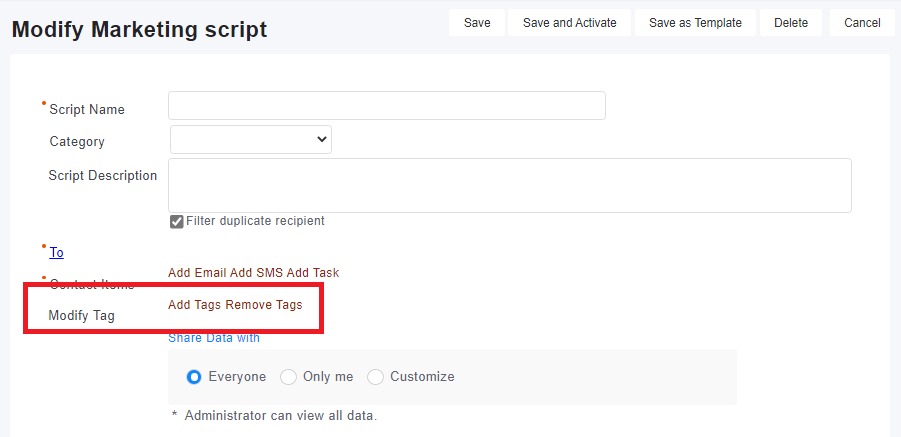Delete the marketing script
Image resolution: width=901 pixels, height=437 pixels.
tap(790, 23)
